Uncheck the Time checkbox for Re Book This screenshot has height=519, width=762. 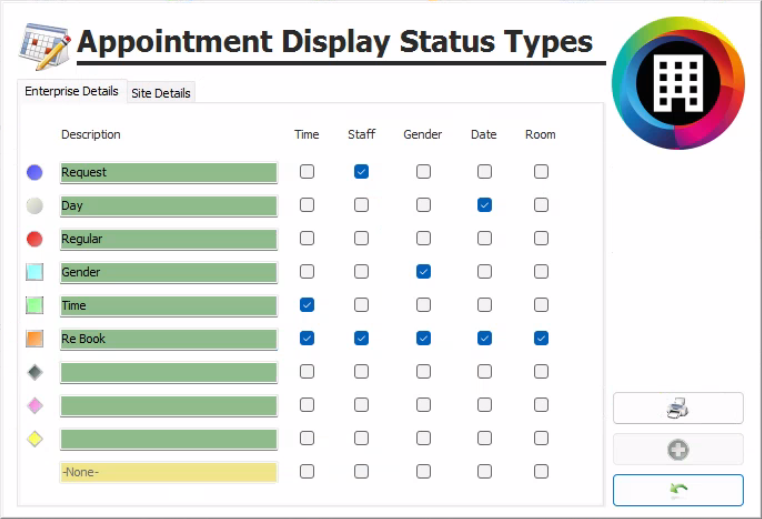pos(307,338)
